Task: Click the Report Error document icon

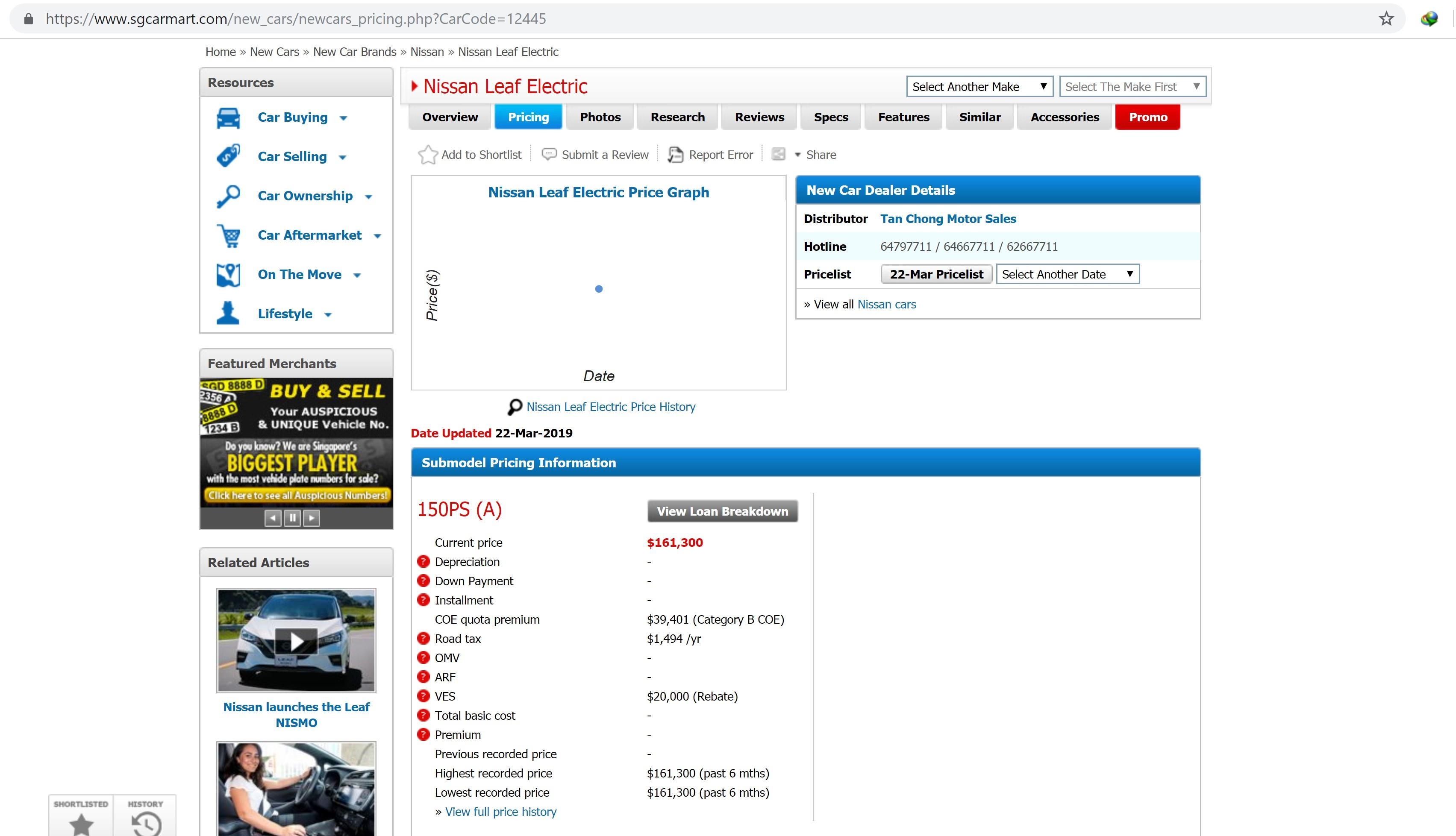Action: (676, 155)
